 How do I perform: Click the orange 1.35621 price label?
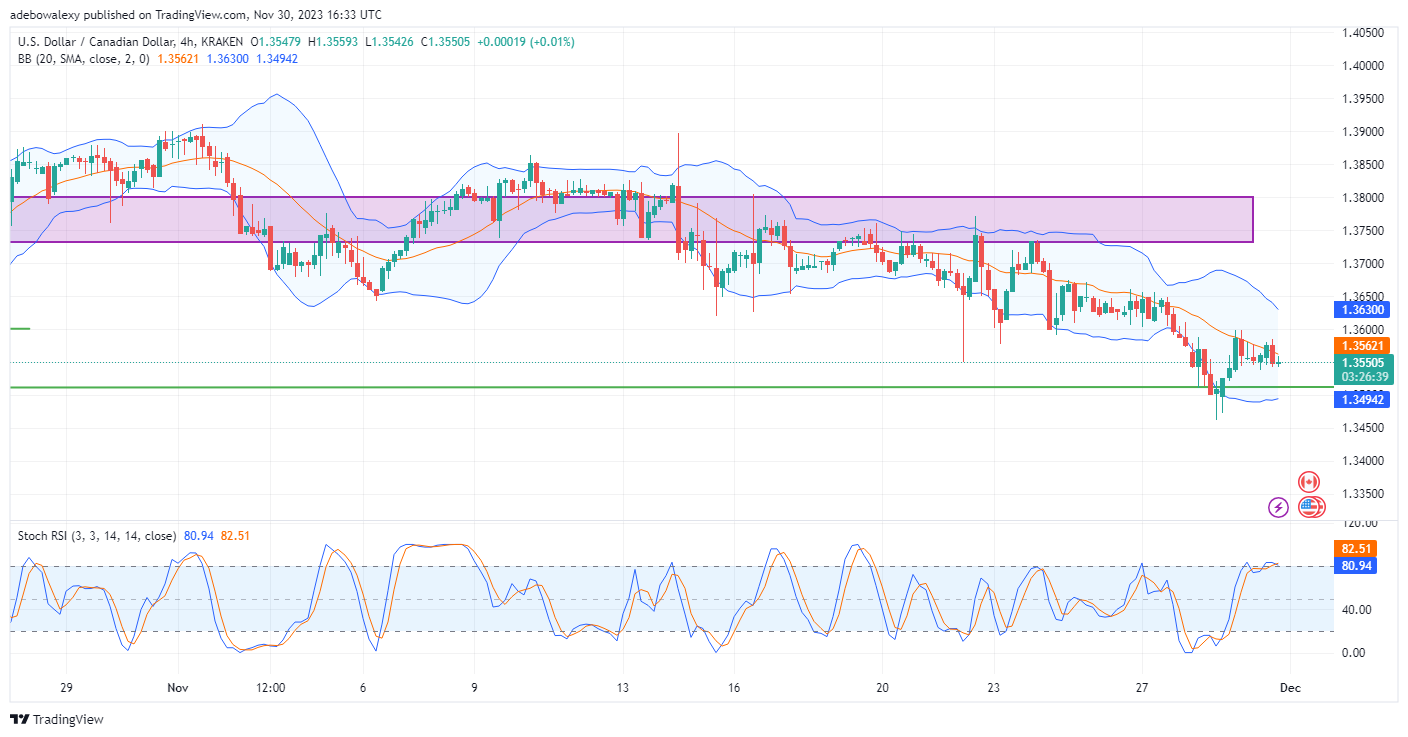point(1364,345)
